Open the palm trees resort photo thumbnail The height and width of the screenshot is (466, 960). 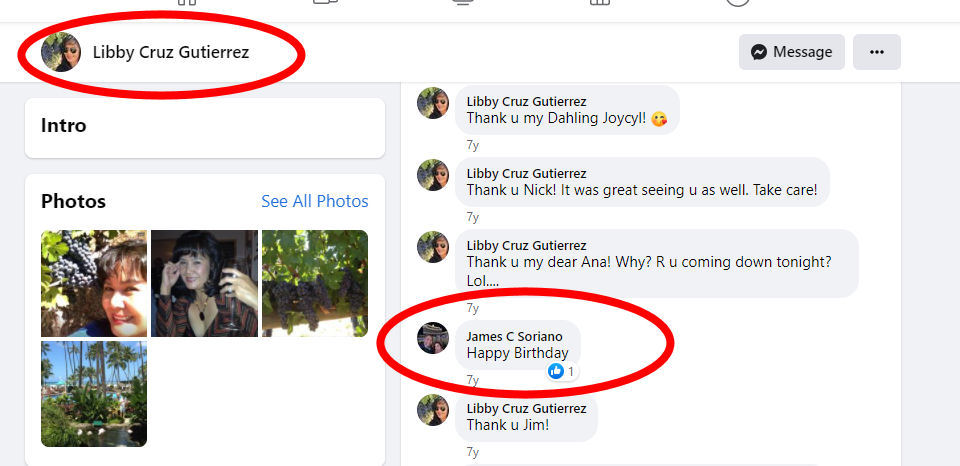coord(94,393)
